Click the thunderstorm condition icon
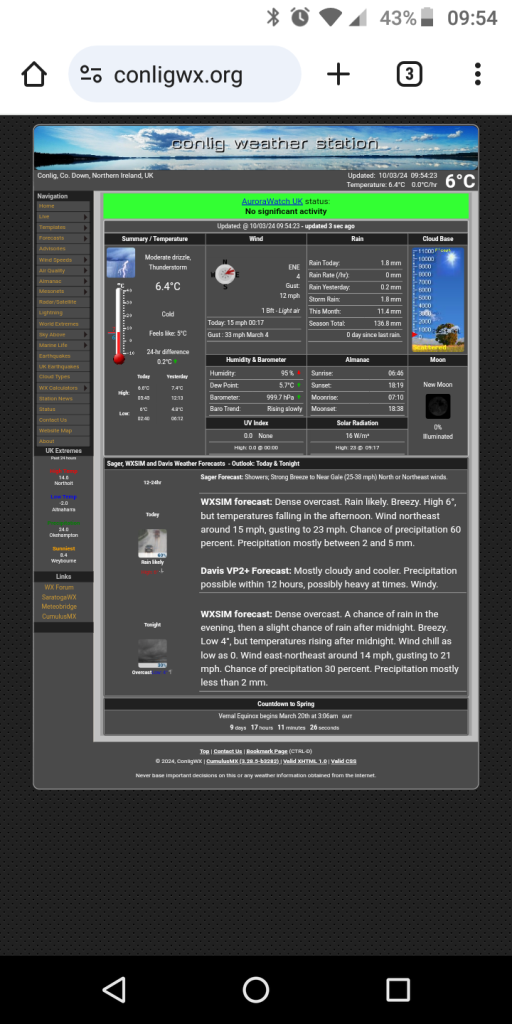The image size is (512, 1024). click(121, 263)
